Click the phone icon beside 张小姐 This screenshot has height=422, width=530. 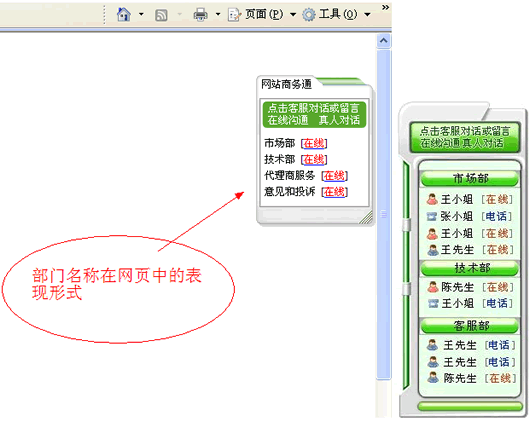pyautogui.click(x=432, y=216)
